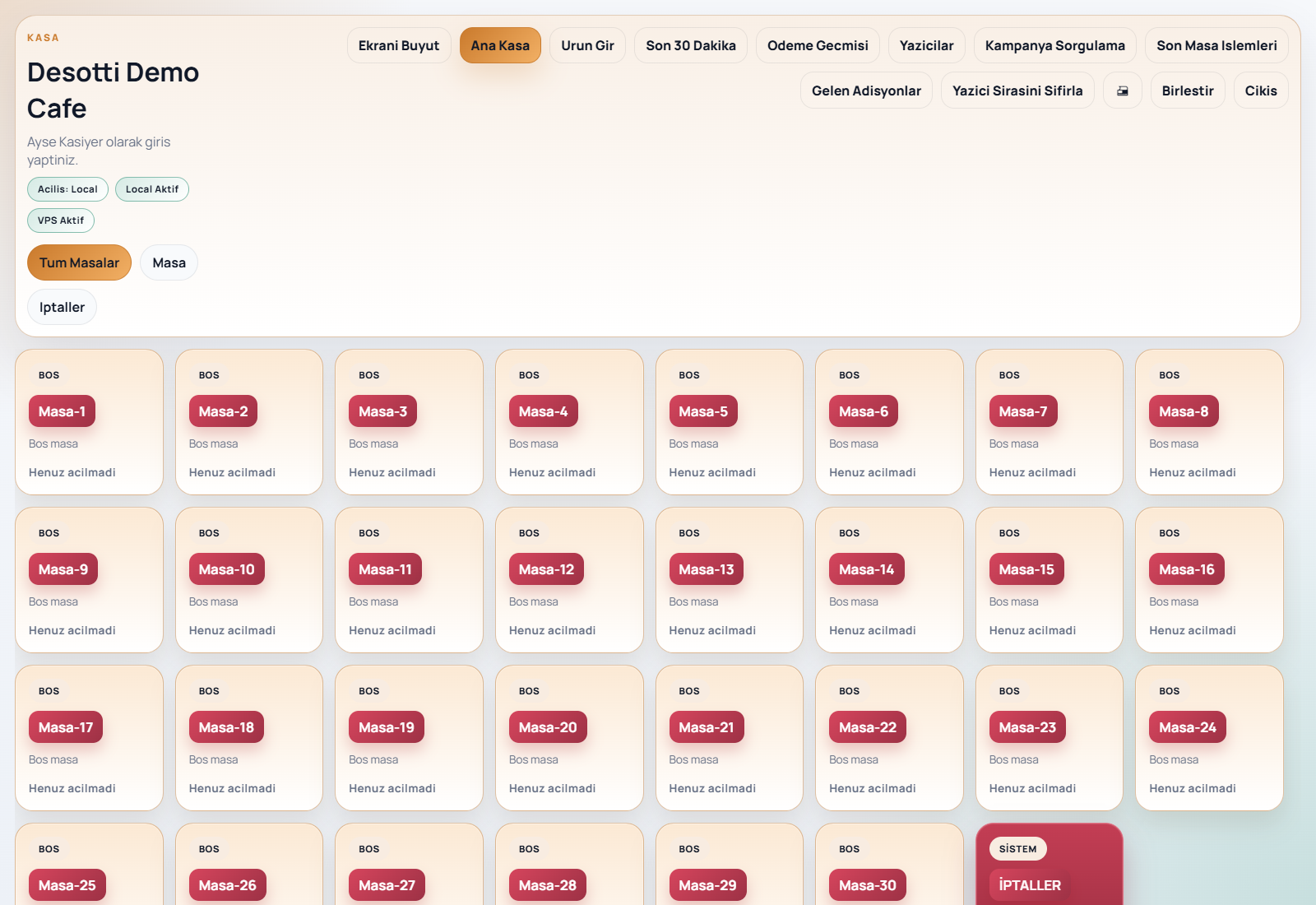This screenshot has height=905, width=1316.
Task: Reset printer queue with Yazici Sirasini Sifirla
Action: pos(1017,90)
